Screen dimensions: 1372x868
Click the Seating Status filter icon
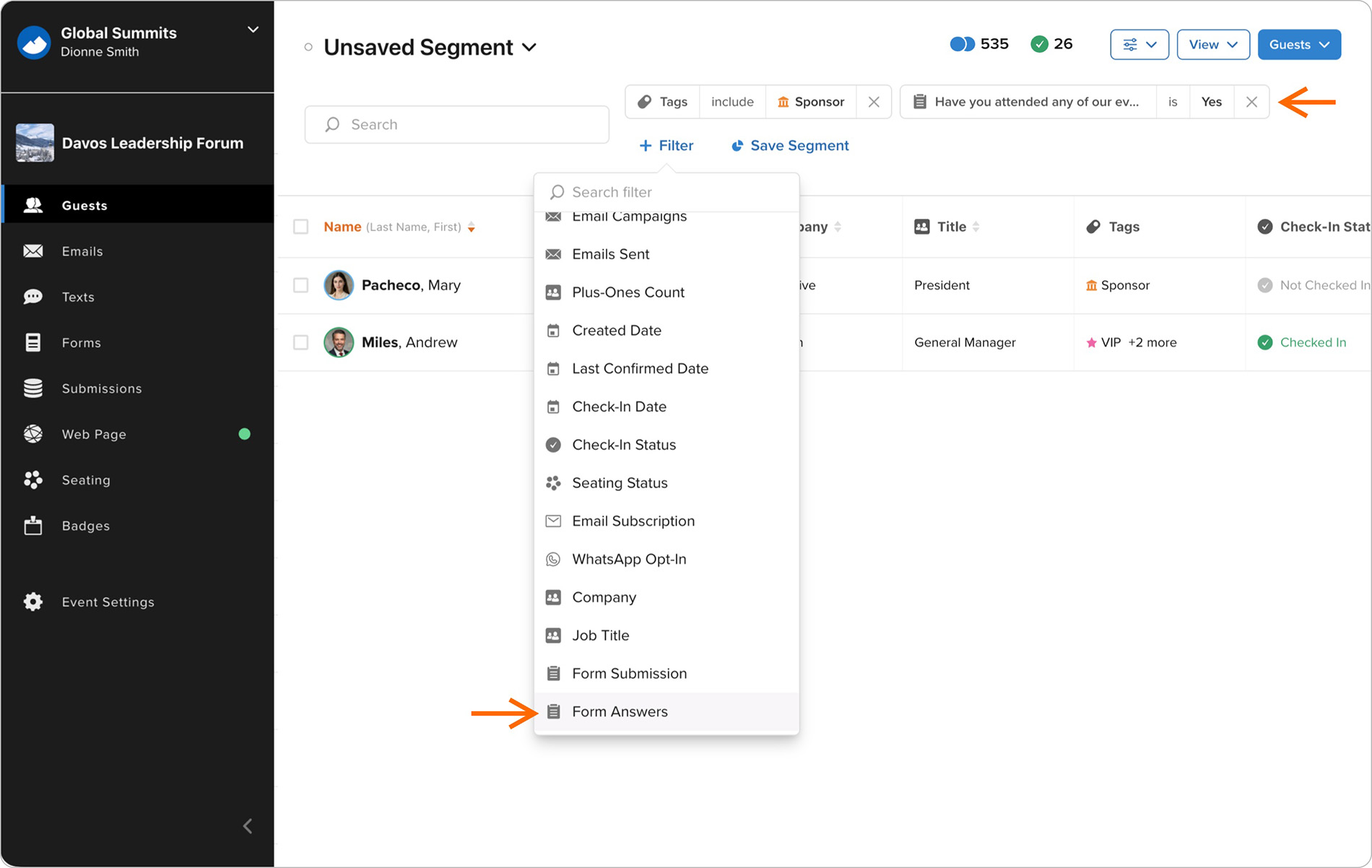tap(553, 483)
